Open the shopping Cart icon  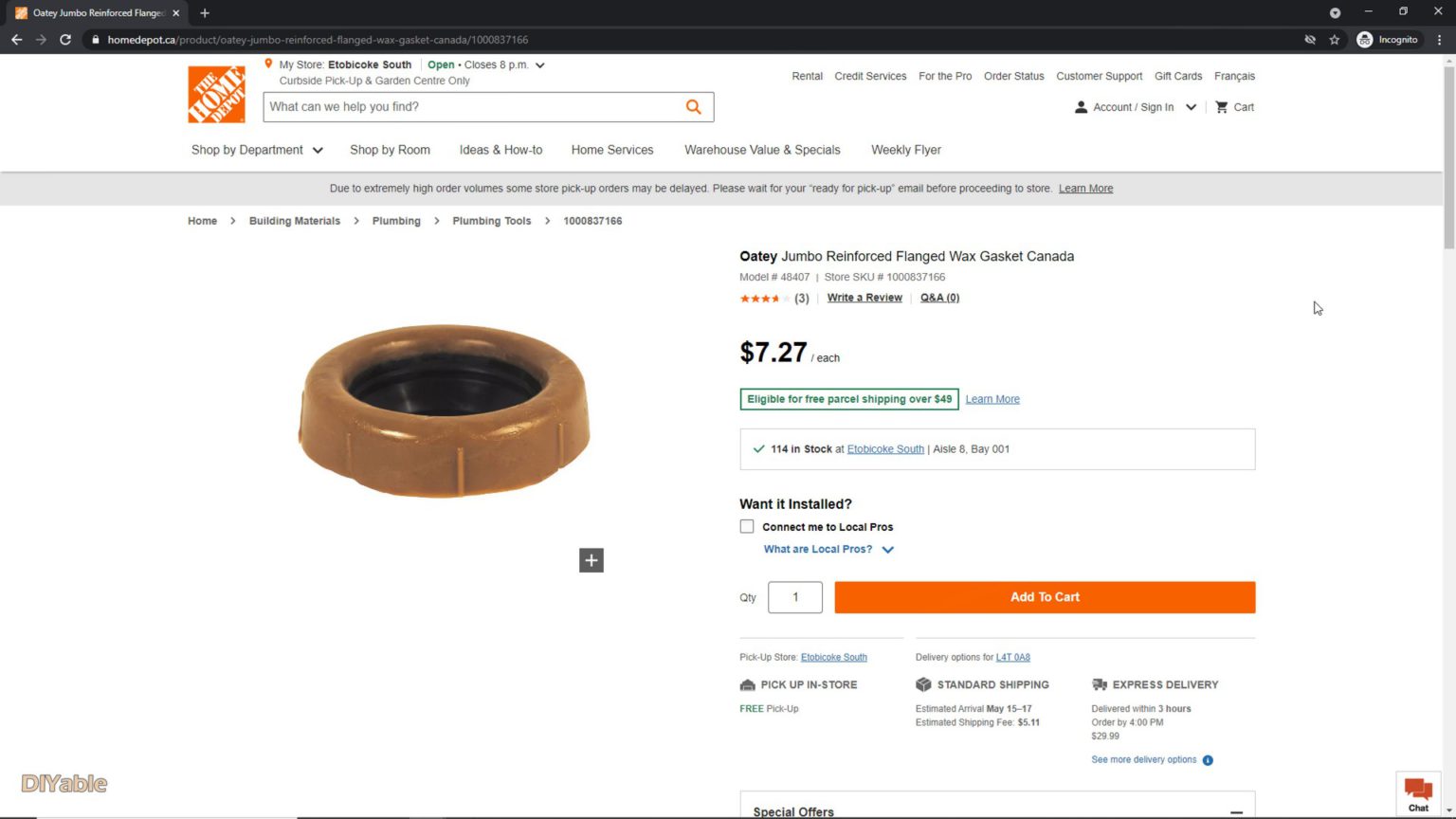click(x=1222, y=107)
